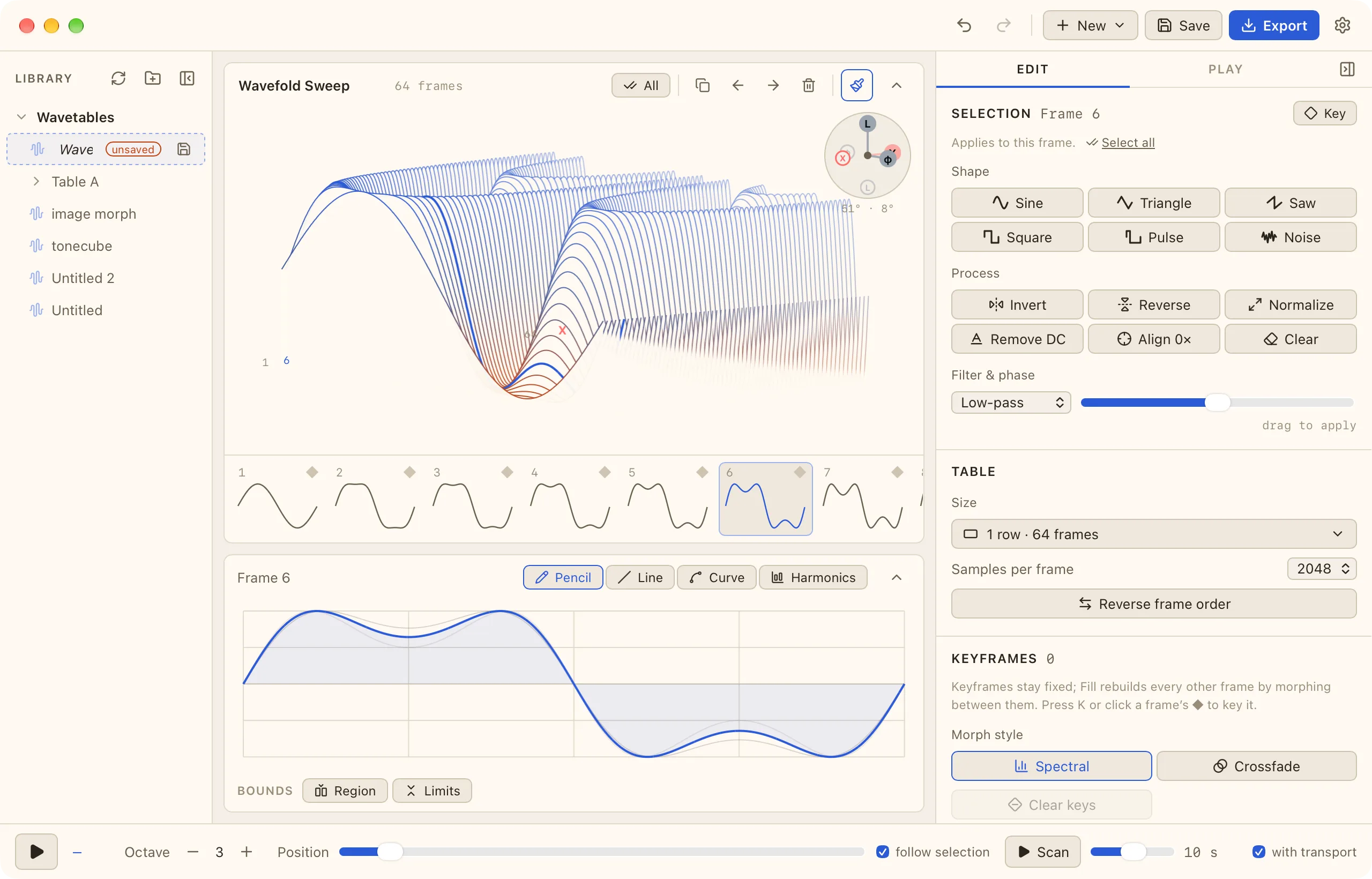Viewport: 1372px width, 879px height.
Task: Click the redo arrow icon
Action: coord(1003,26)
